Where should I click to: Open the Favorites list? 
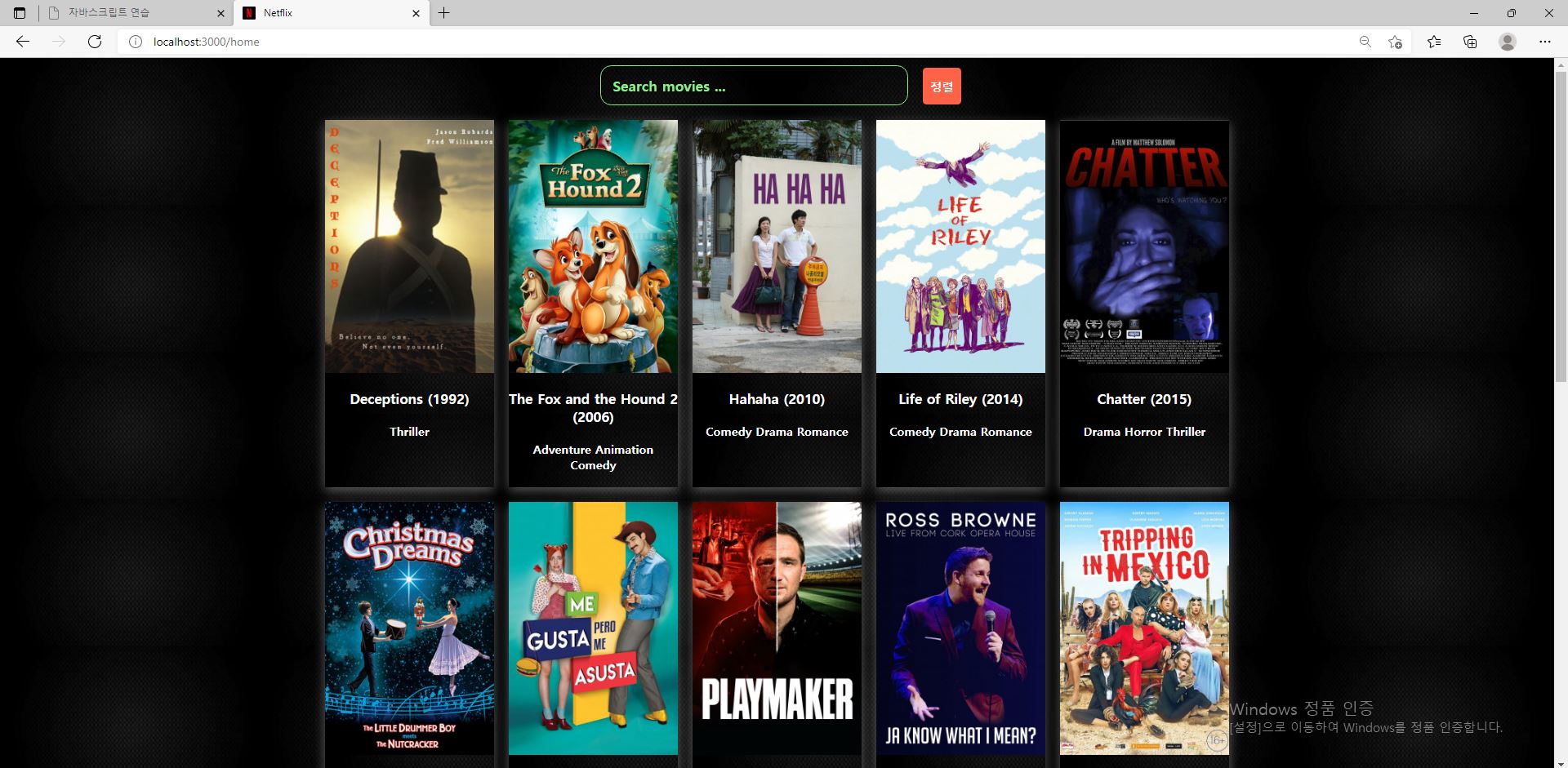click(1434, 42)
